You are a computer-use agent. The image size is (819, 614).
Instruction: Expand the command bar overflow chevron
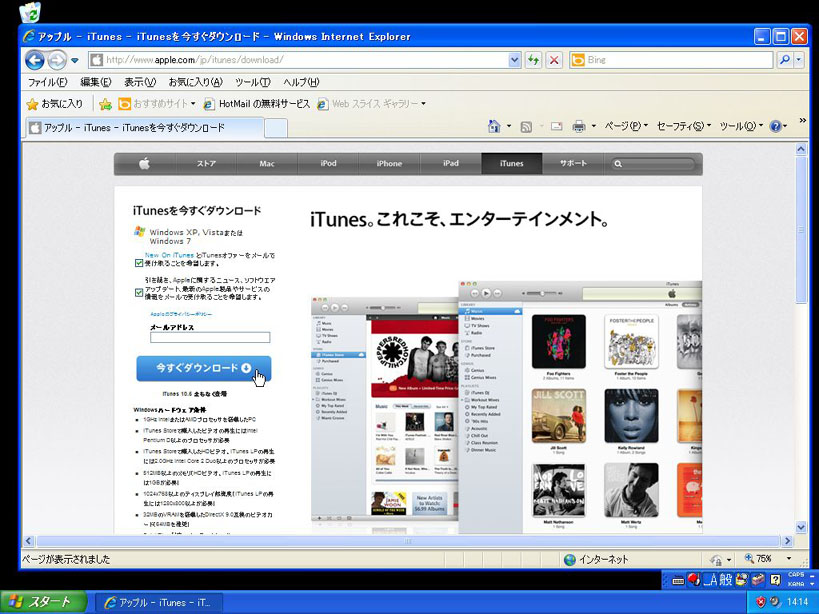point(803,121)
